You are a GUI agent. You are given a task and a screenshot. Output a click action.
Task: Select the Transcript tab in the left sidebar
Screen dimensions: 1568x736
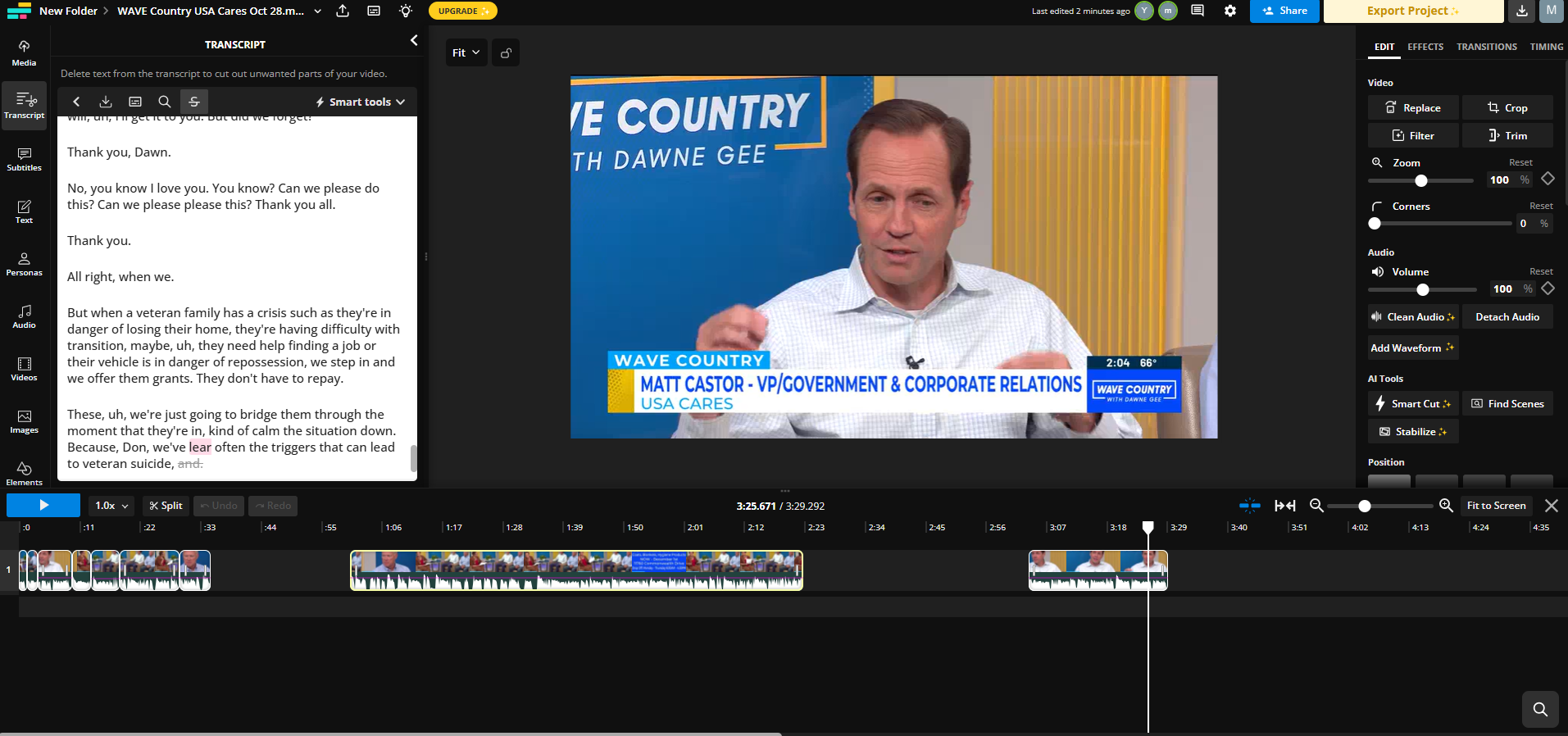[24, 106]
